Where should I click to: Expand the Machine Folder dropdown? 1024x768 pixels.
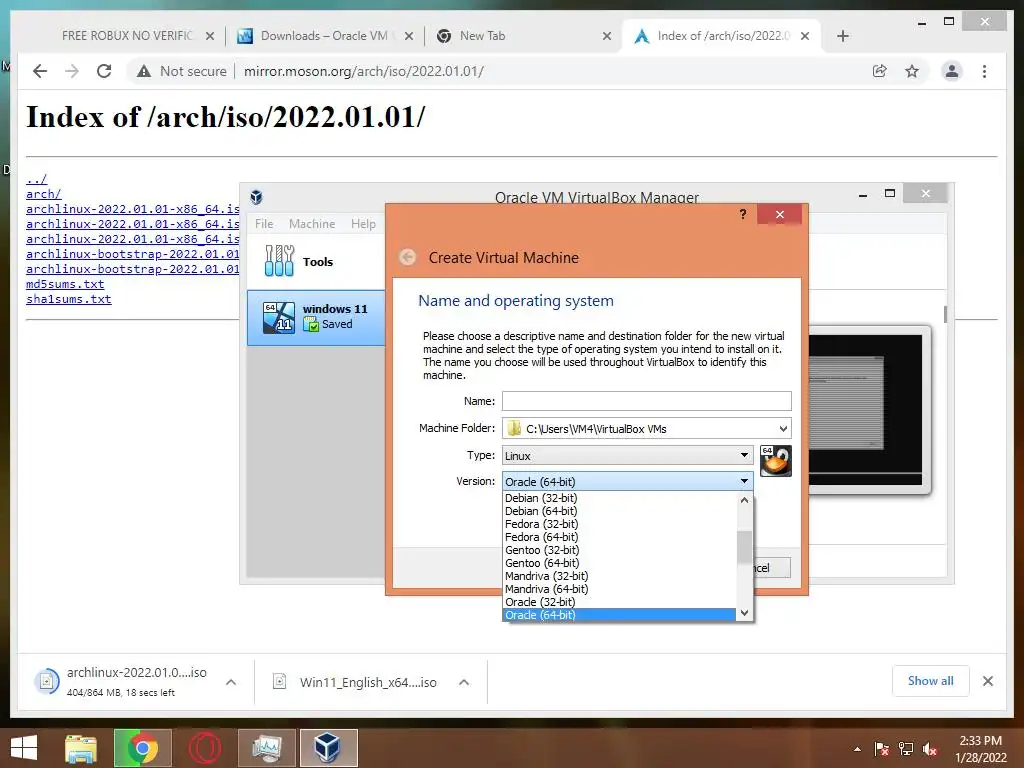tap(783, 429)
